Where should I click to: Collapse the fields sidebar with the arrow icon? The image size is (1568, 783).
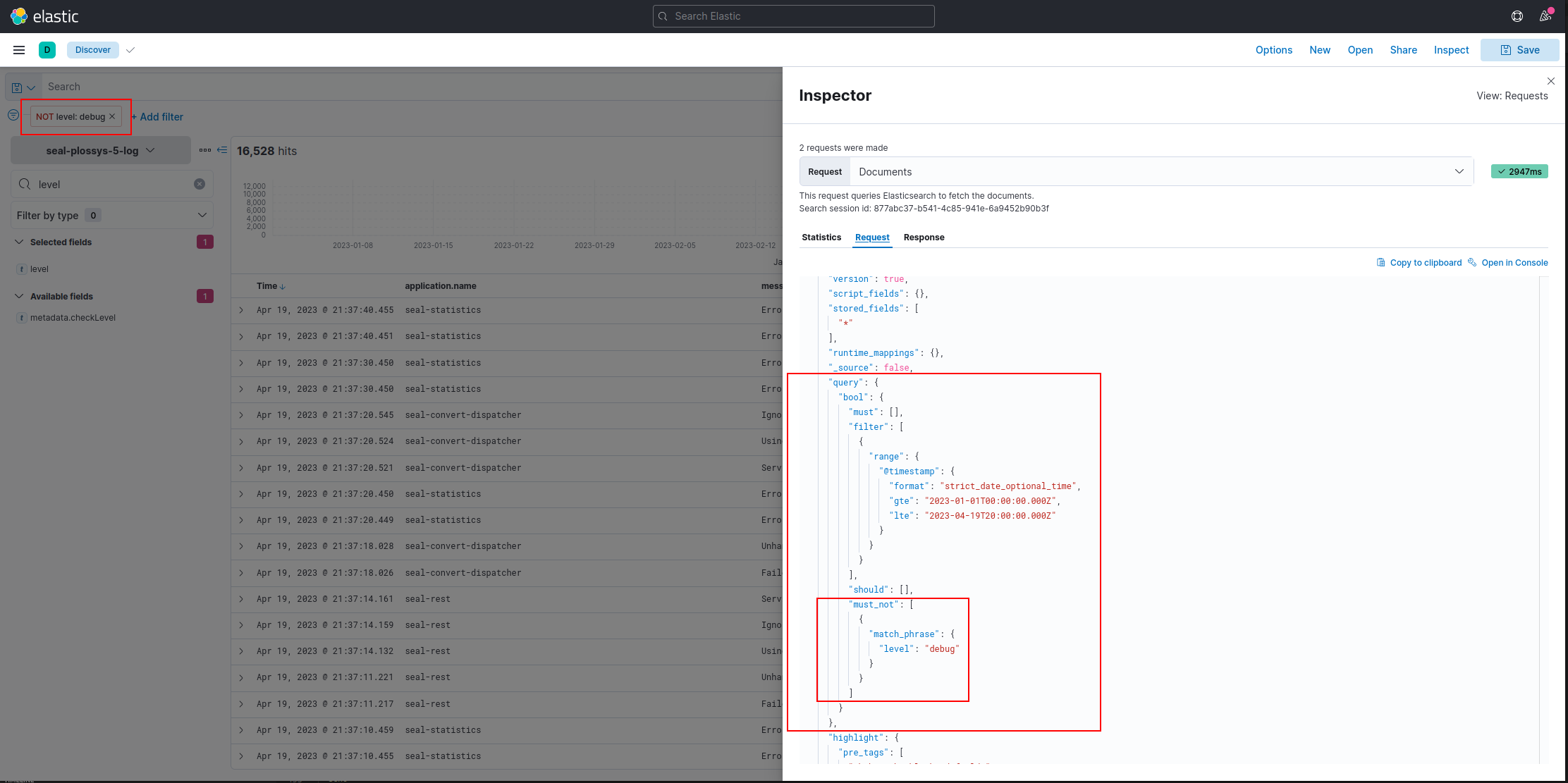click(223, 150)
